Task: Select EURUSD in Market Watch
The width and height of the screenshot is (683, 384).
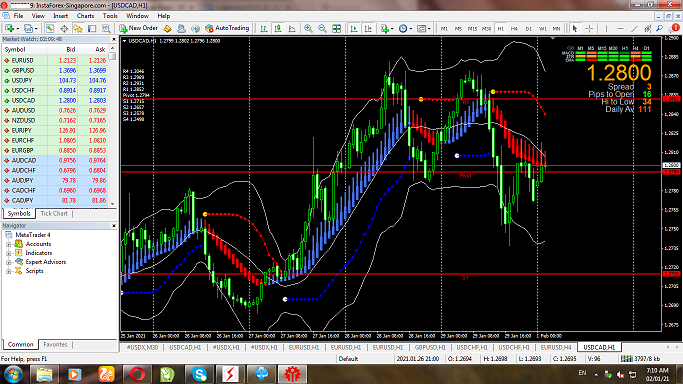Action: coord(55,60)
